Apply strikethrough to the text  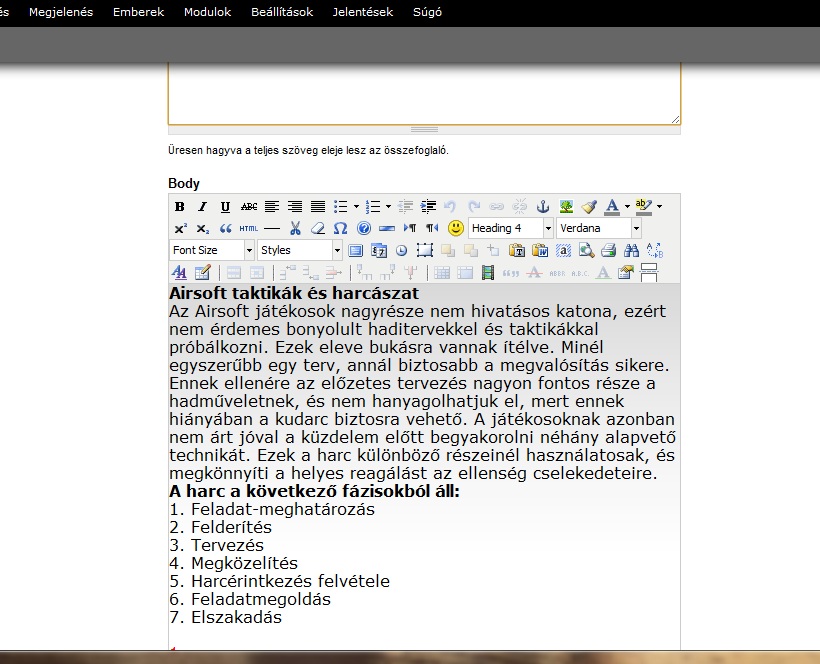248,207
